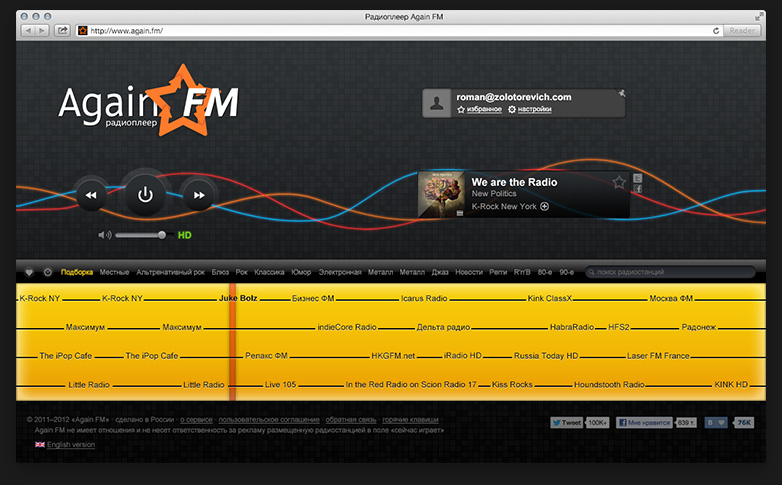The width and height of the screenshot is (782, 485).
Task: Open the Новости tab
Action: tap(469, 272)
